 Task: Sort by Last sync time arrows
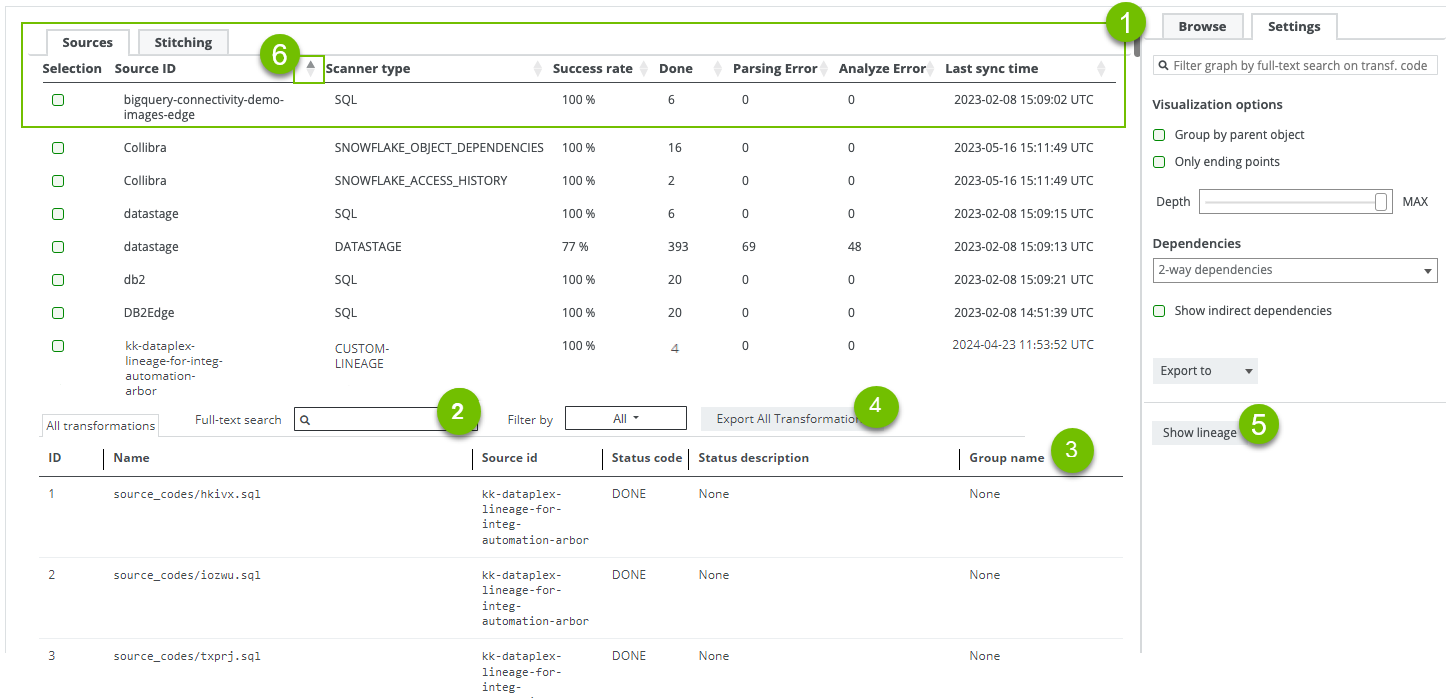pos(1101,69)
